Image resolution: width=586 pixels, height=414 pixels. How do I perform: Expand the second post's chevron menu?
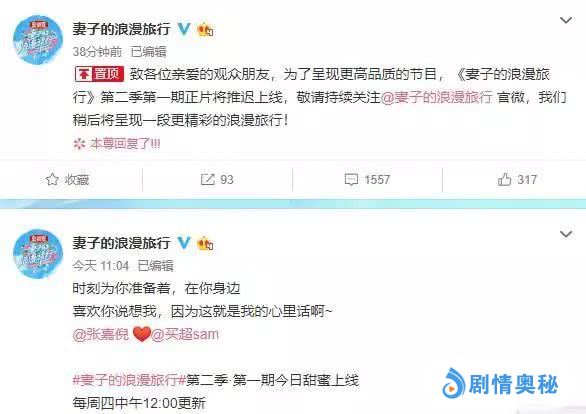click(566, 234)
